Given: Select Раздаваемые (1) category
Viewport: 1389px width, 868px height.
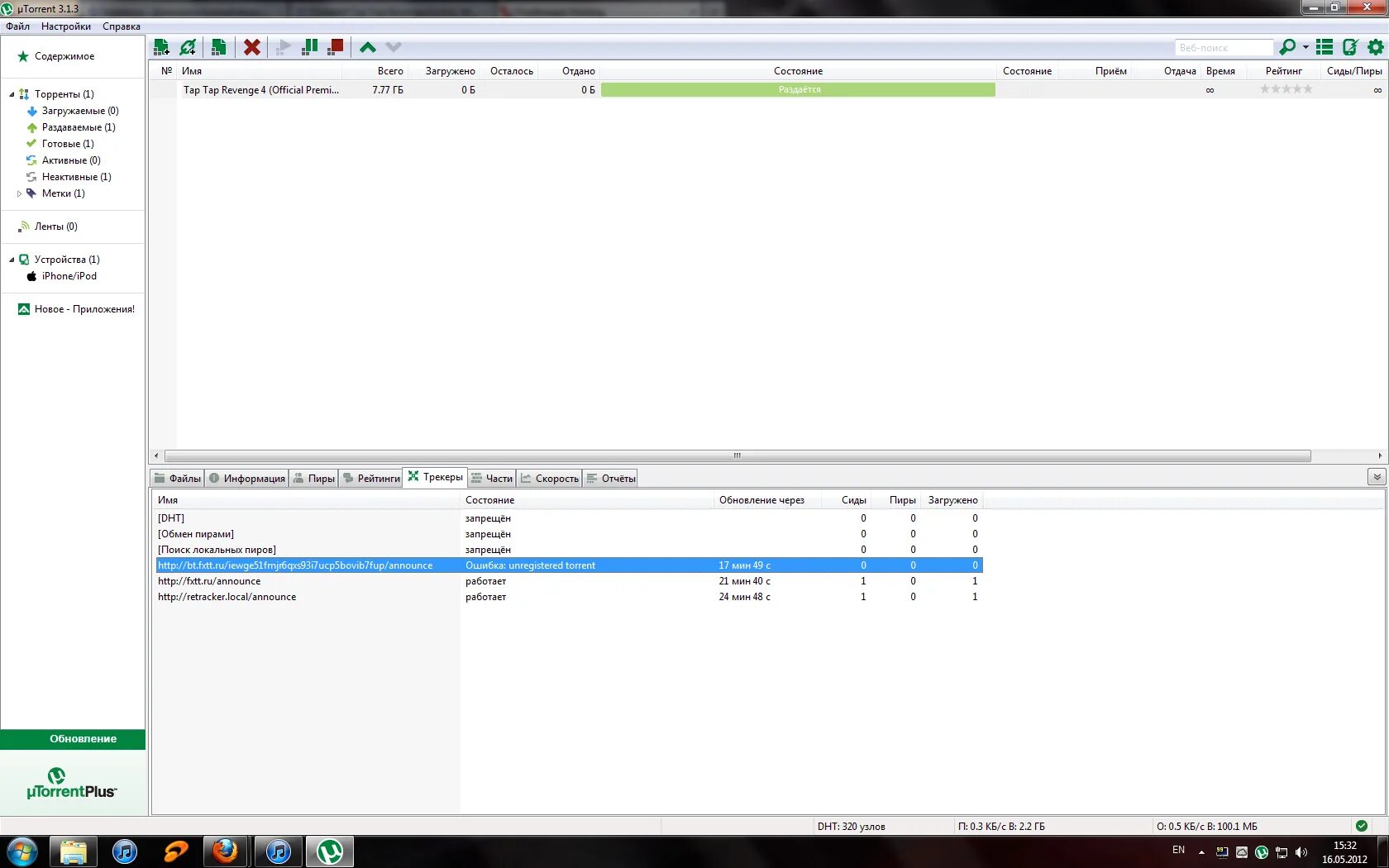Looking at the screenshot, I should coord(79,127).
